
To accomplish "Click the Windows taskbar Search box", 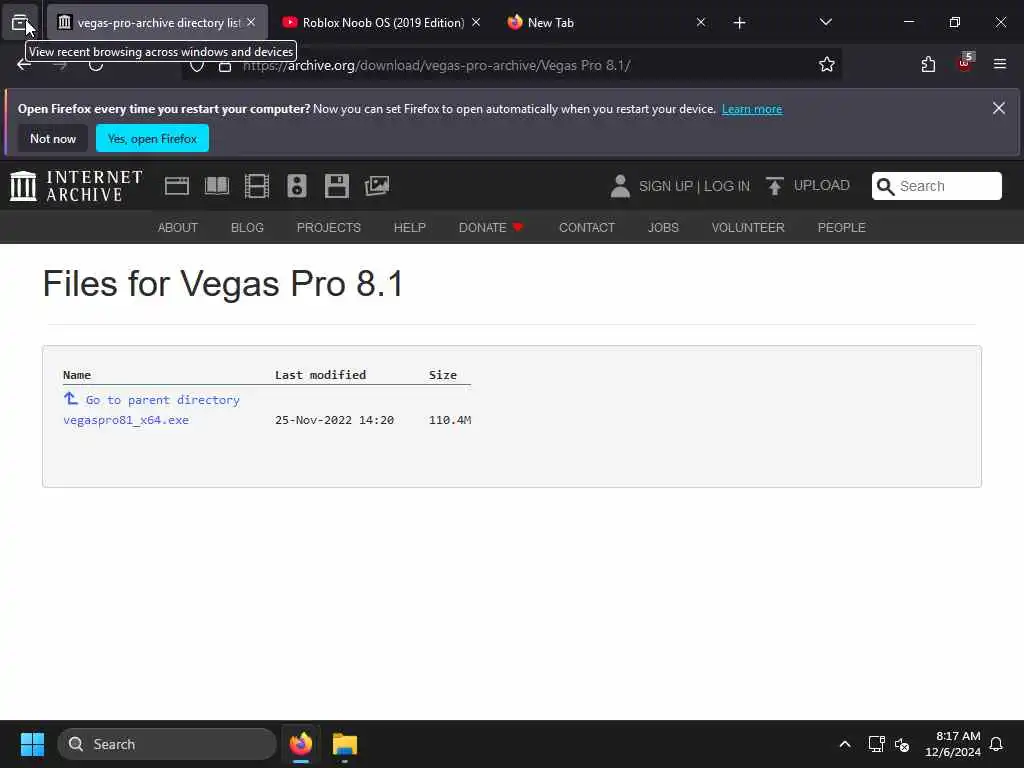I will [167, 744].
